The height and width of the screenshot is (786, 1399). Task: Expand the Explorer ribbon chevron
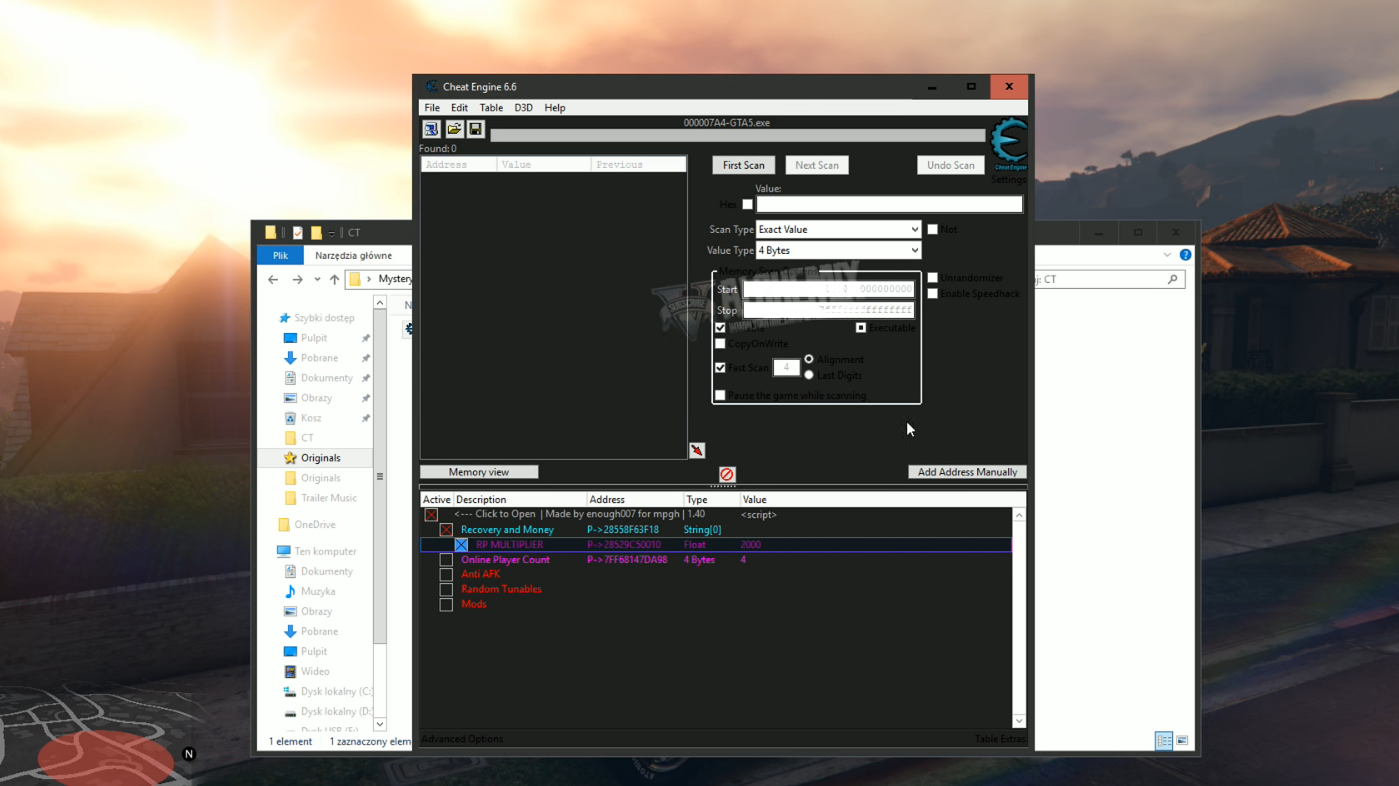click(1166, 255)
